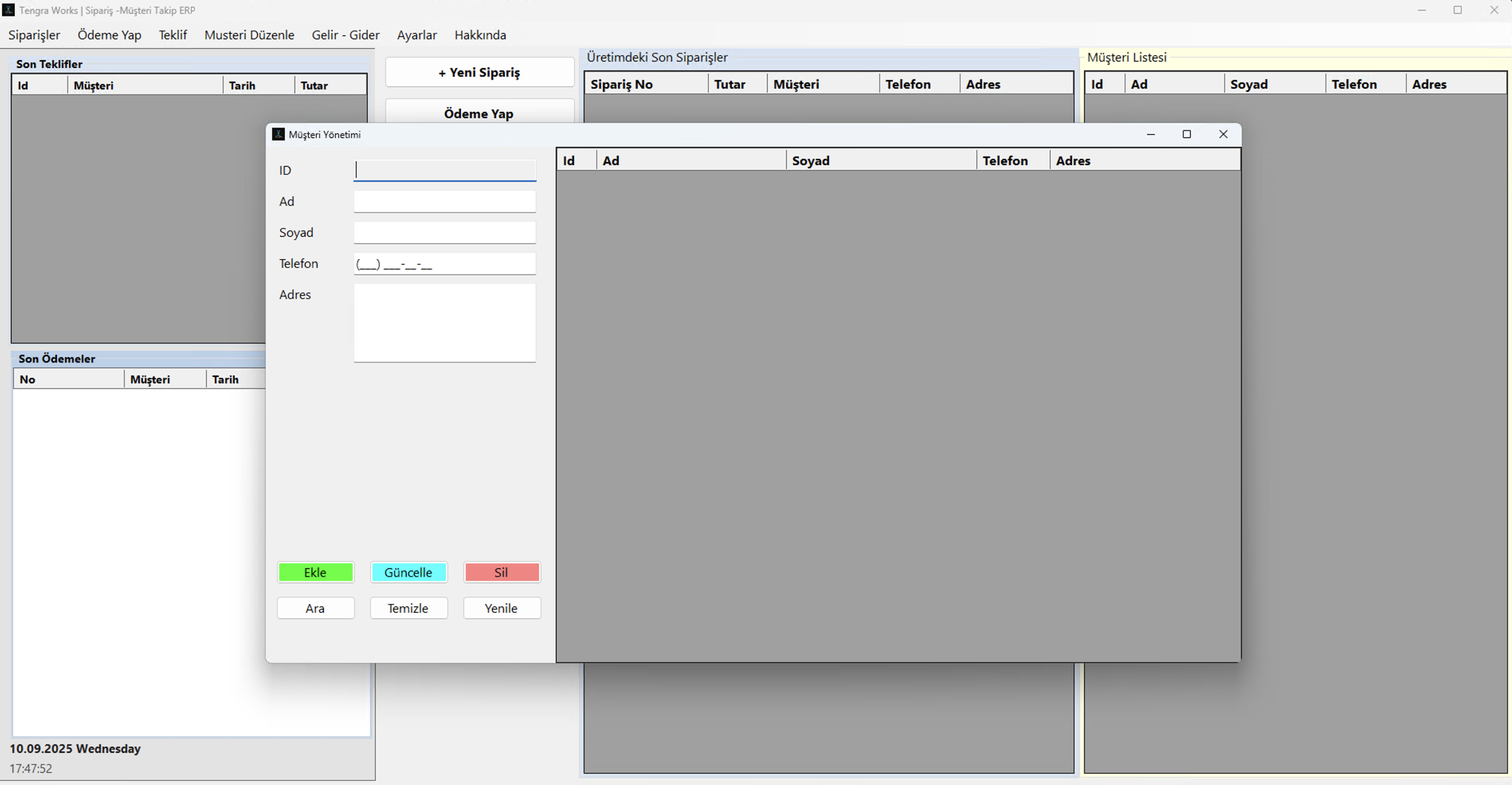Screen dimensions: 1512x785
Task: Click the Ara search button
Action: coord(315,608)
